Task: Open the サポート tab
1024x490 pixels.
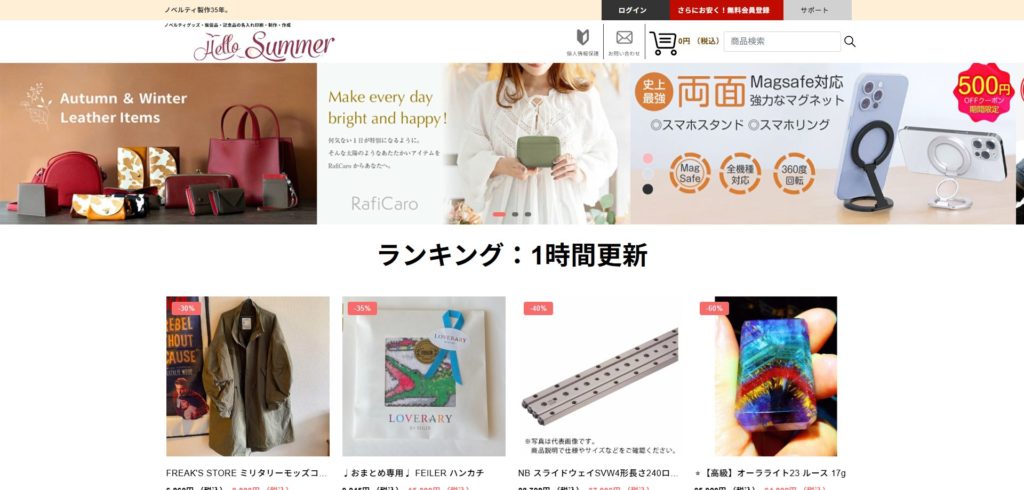Action: pos(817,10)
